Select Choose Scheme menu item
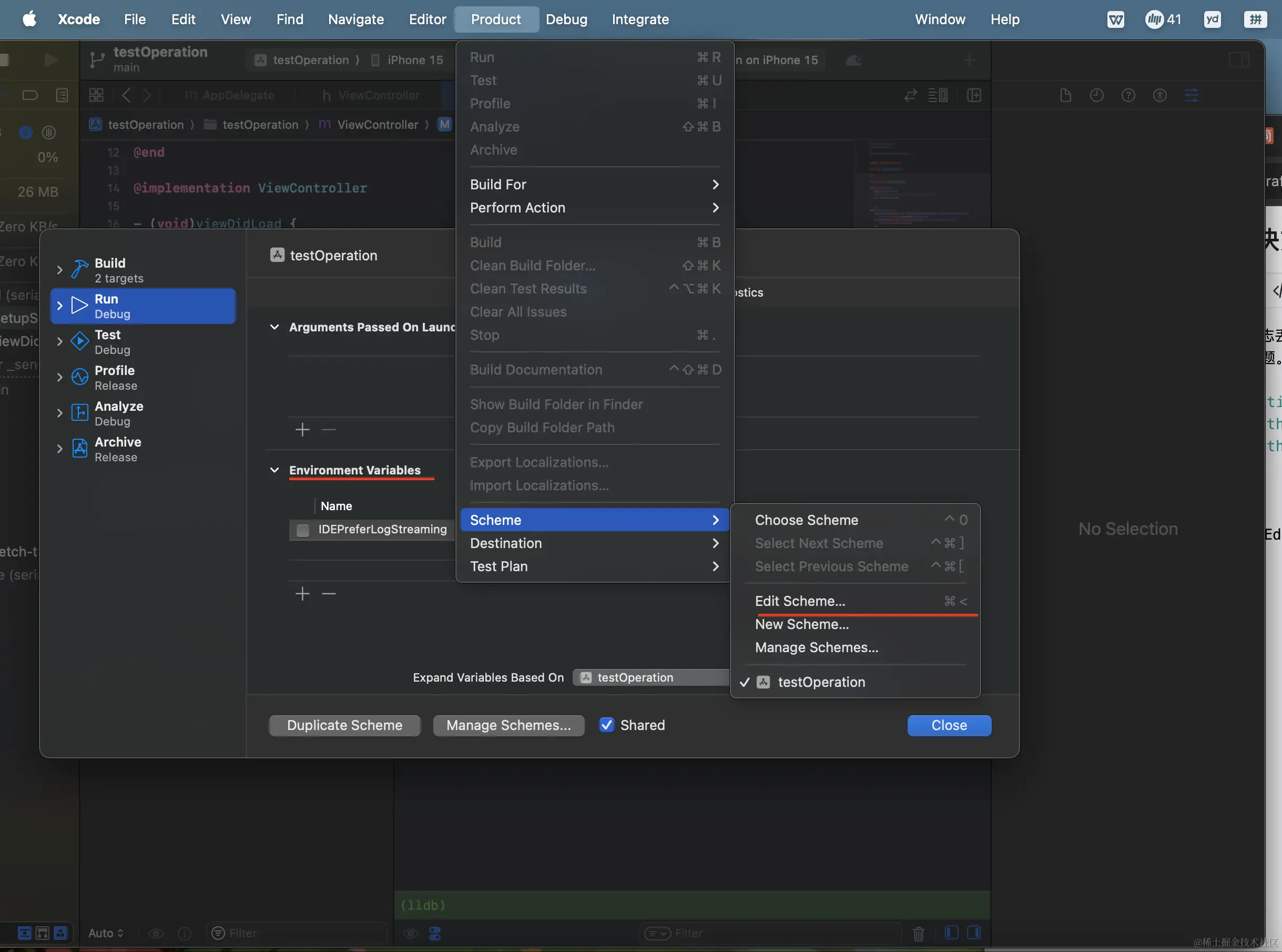The image size is (1282, 952). point(855,520)
